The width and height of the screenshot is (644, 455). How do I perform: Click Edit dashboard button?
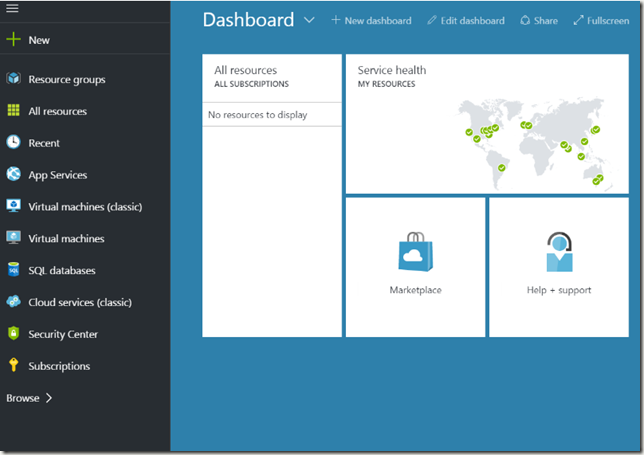[466, 21]
